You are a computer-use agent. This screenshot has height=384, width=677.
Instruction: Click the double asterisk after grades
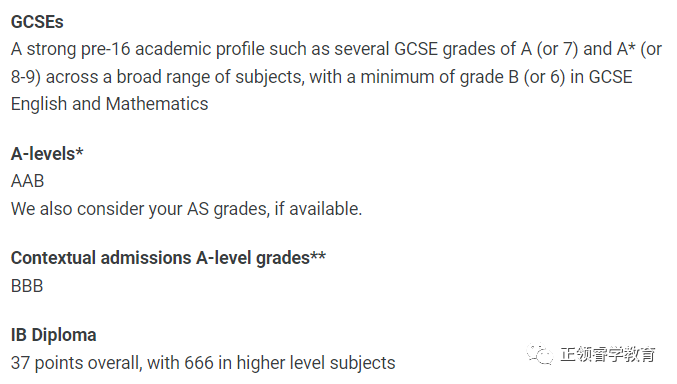pyautogui.click(x=318, y=256)
